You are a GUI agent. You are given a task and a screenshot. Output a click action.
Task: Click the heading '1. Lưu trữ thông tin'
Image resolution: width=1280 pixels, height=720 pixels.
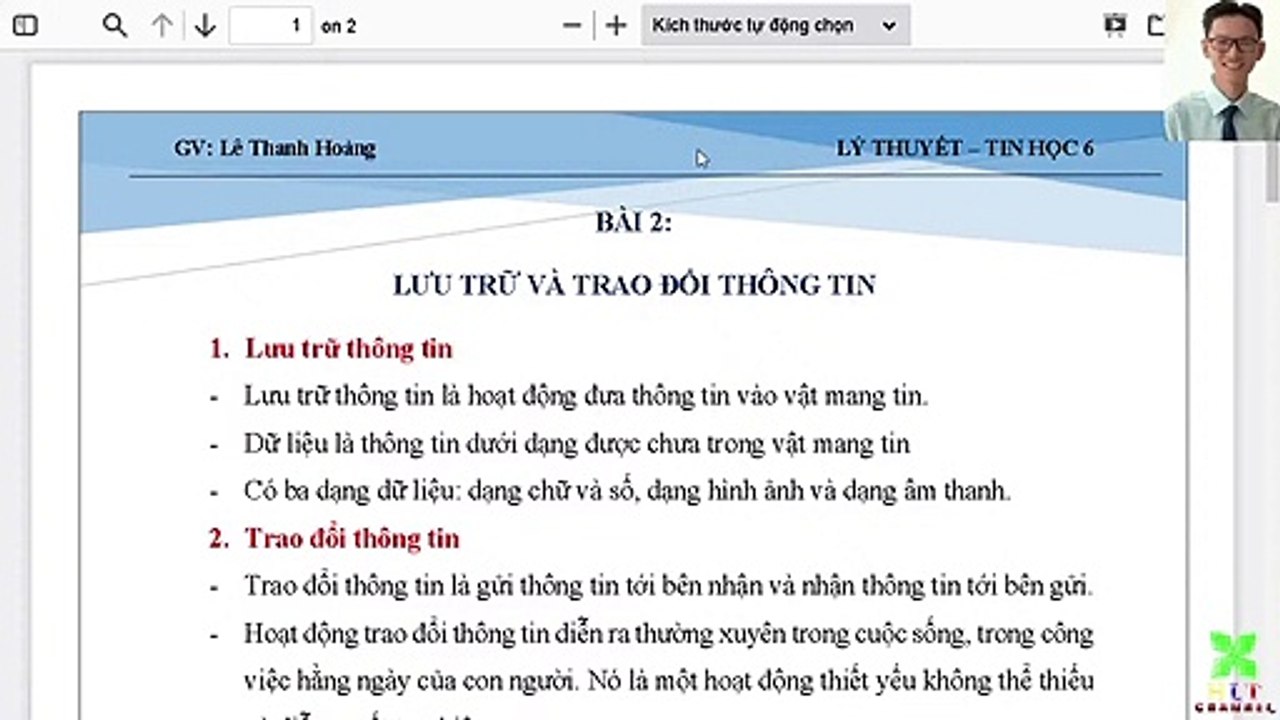331,348
